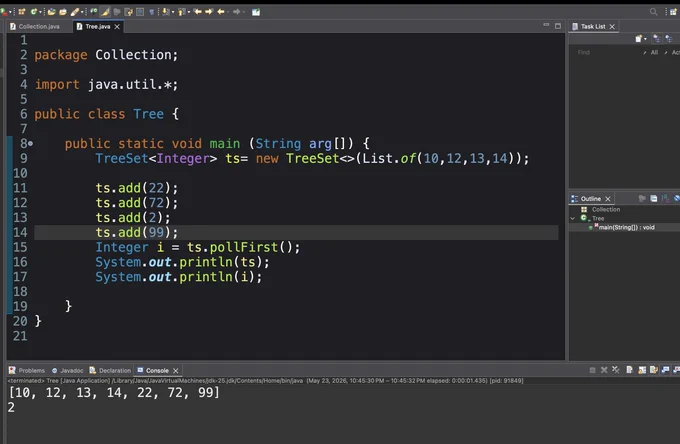Viewport: 680px width, 444px height.
Task: Toggle Task List Scheduled presentation icon
Action: click(669, 39)
